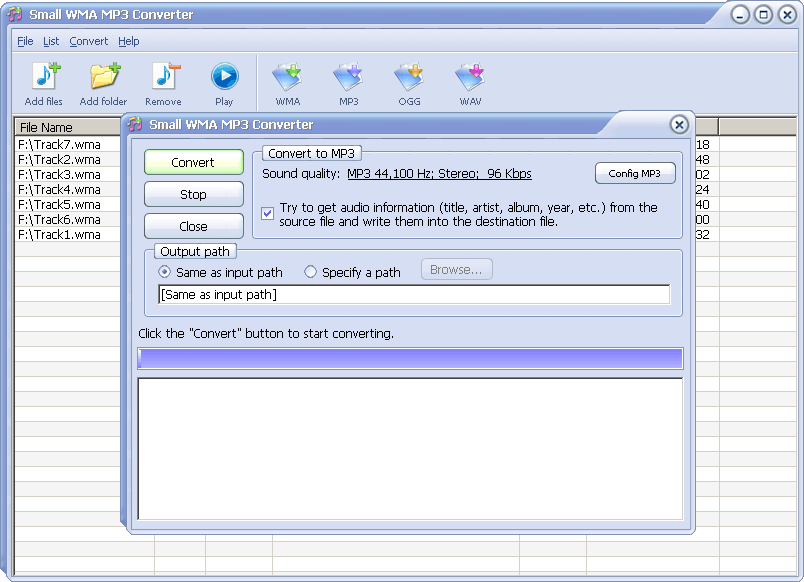Click the WAV convert toolbar icon
Viewport: 804px width, 582px height.
470,84
